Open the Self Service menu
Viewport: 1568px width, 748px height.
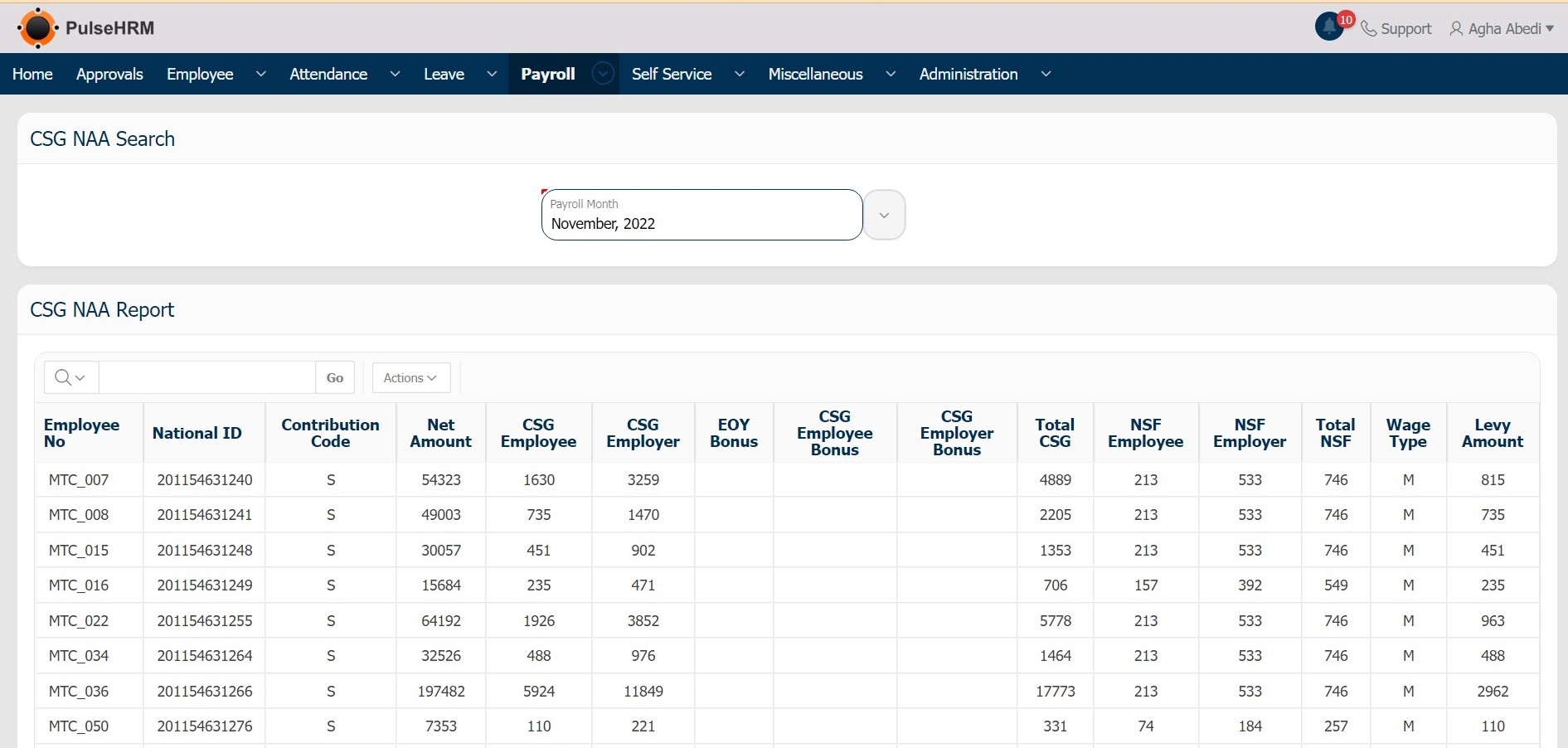click(x=672, y=74)
